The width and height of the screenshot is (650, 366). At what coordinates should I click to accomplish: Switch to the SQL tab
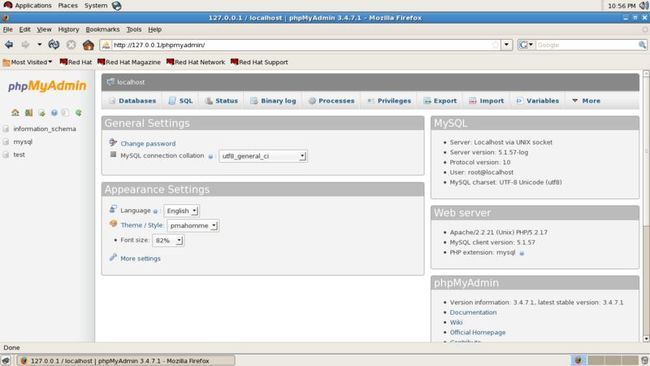pyautogui.click(x=181, y=101)
